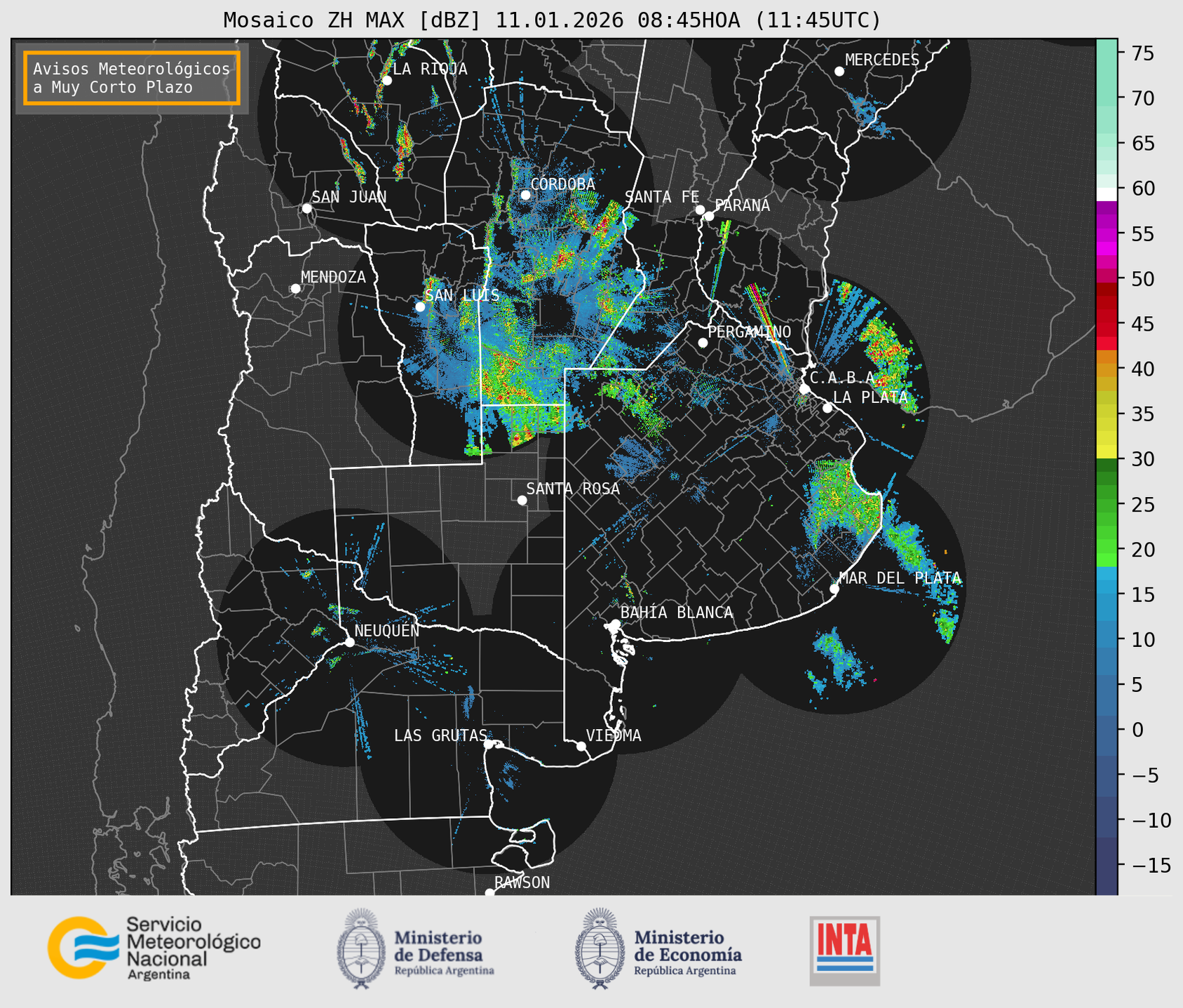The image size is (1183, 1008).
Task: Click the LA RIOJA city marker dot
Action: [387, 81]
